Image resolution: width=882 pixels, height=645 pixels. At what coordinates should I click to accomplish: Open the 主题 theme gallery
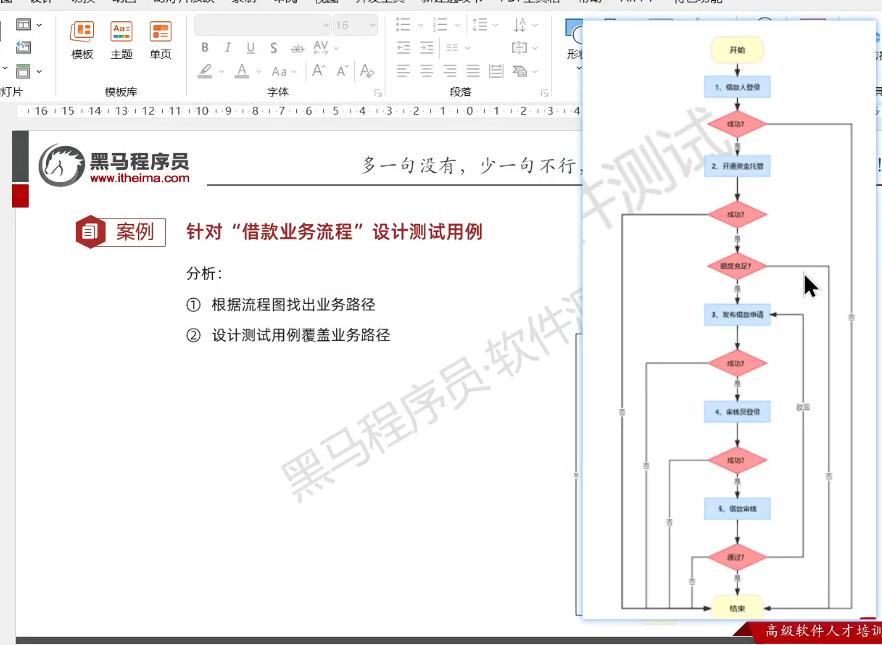click(x=121, y=40)
